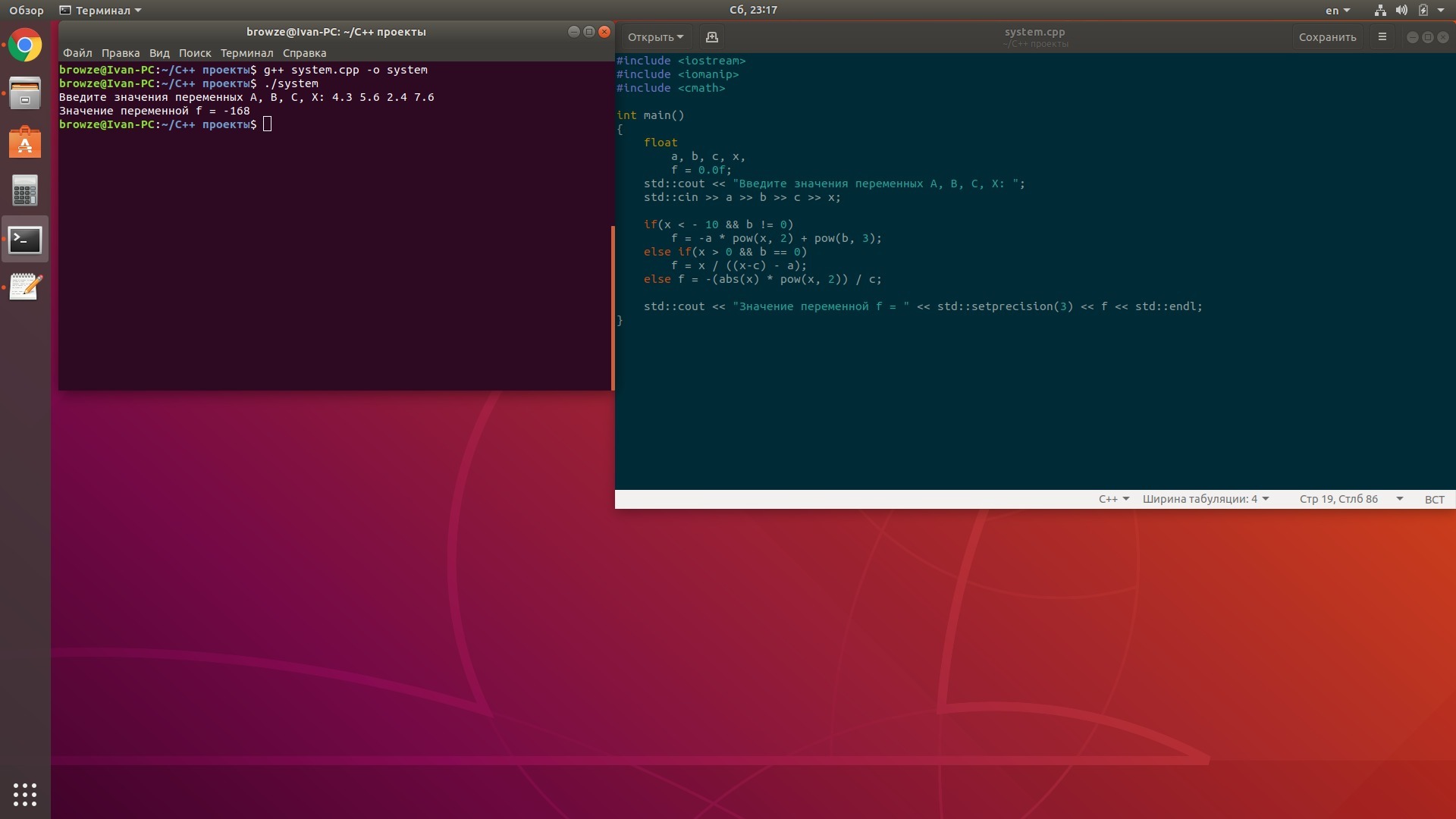Open the Правка terminal menu
The image size is (1456, 819).
(121, 53)
